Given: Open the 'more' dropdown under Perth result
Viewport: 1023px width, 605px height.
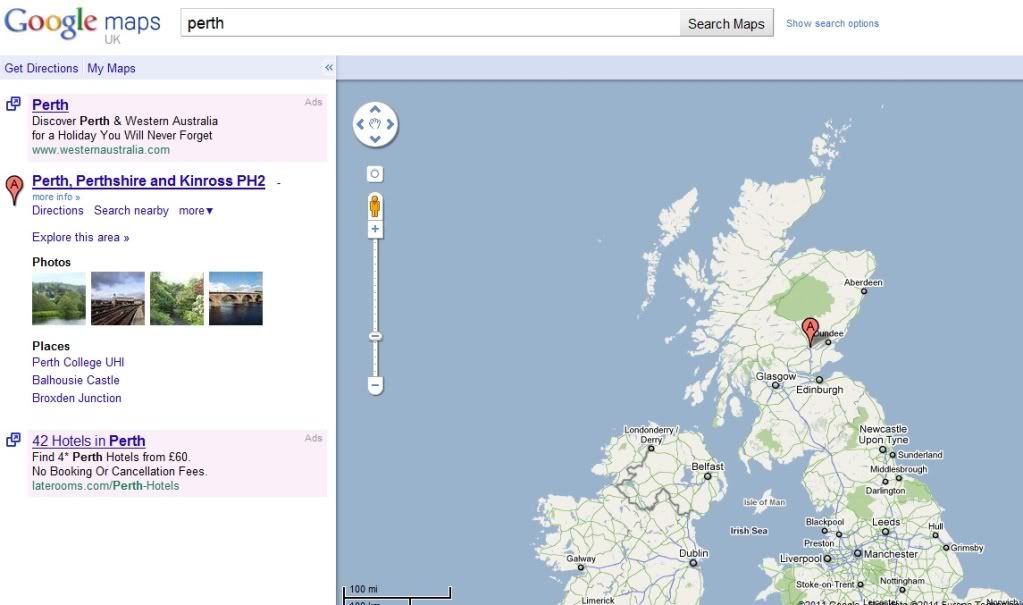Looking at the screenshot, I should point(196,211).
